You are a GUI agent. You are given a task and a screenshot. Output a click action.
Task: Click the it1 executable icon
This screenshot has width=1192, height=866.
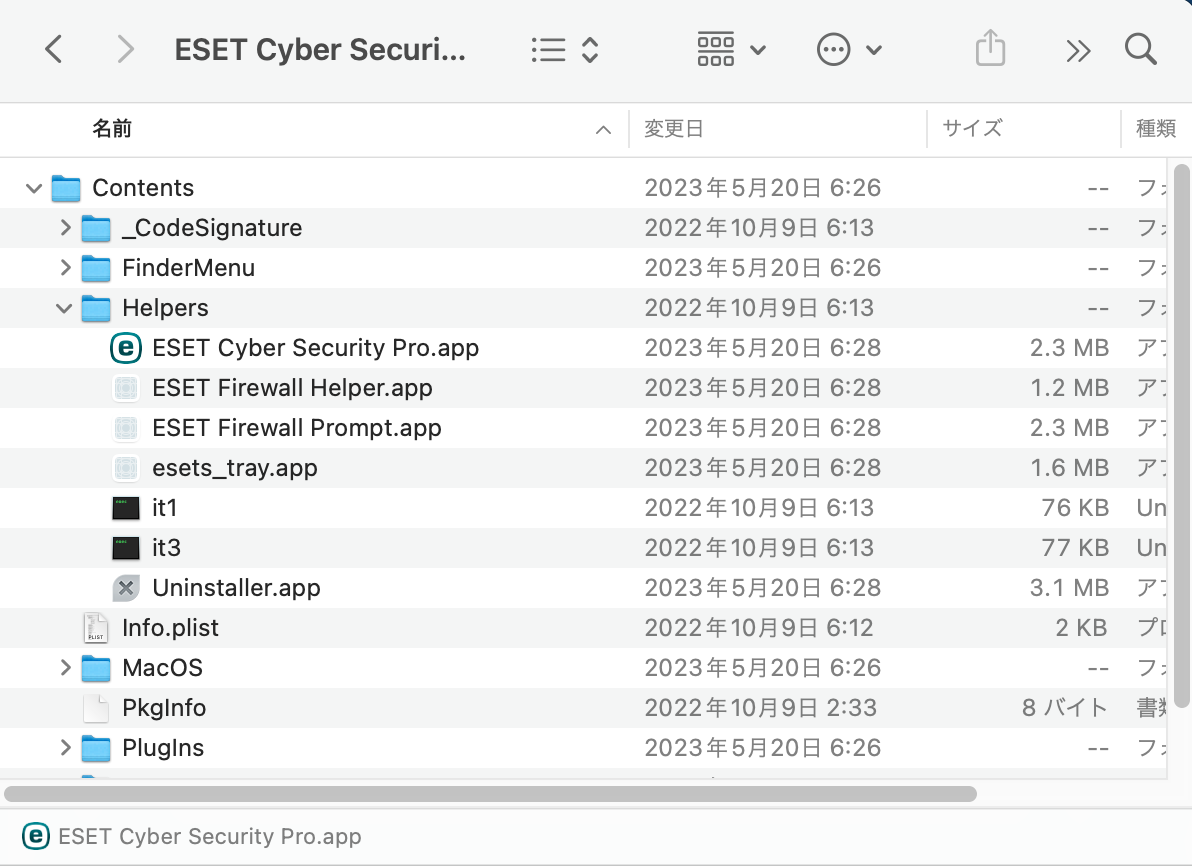point(126,508)
